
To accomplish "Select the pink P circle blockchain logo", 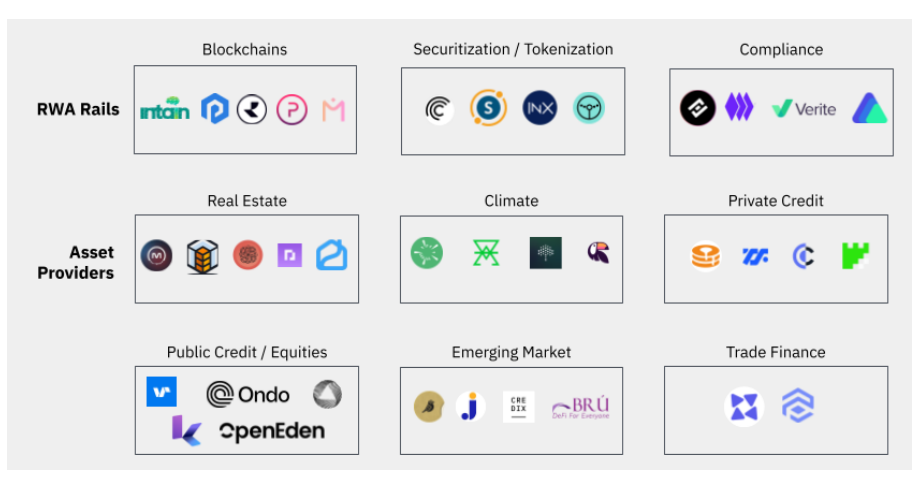I will click(292, 109).
